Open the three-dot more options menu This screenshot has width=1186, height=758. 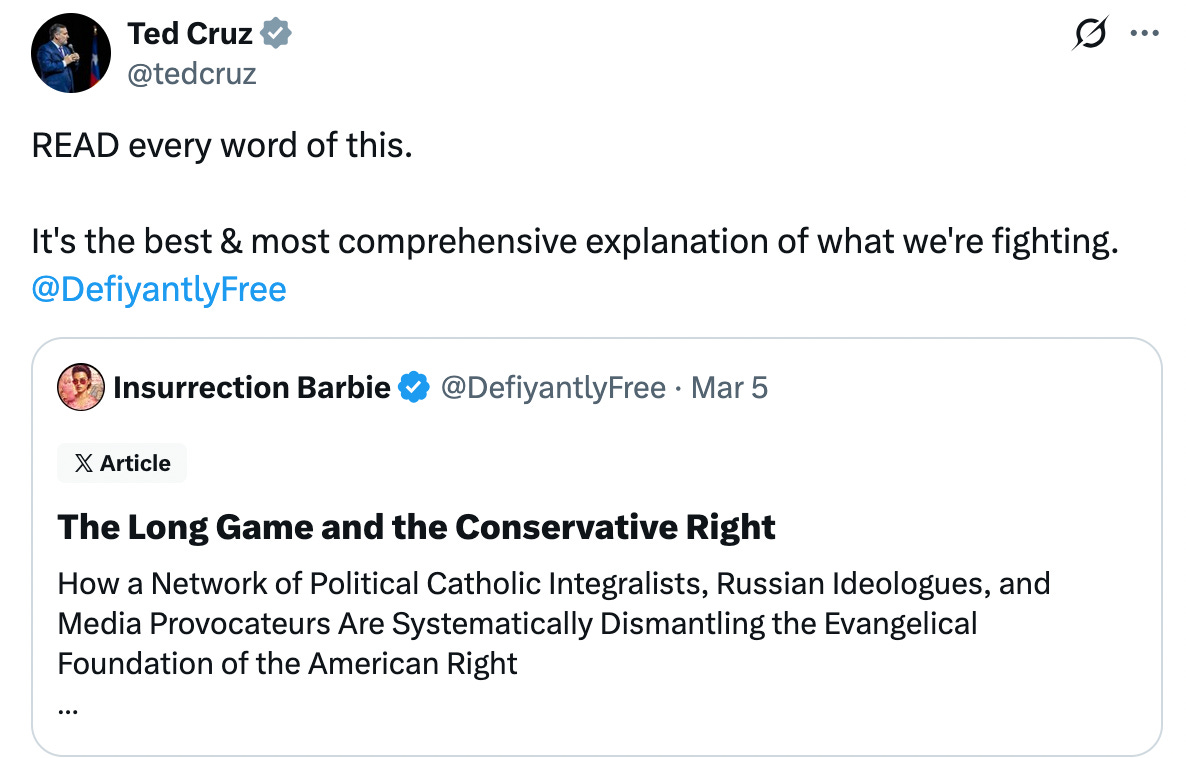[x=1143, y=33]
